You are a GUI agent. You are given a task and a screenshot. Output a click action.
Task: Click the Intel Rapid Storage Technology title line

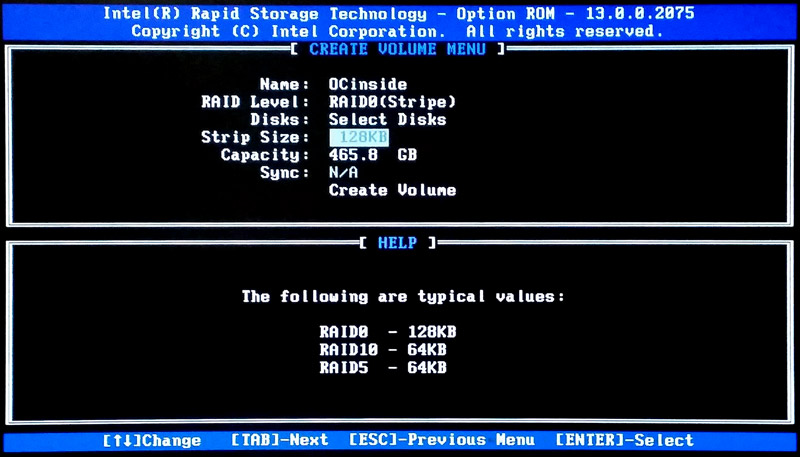pyautogui.click(x=398, y=13)
